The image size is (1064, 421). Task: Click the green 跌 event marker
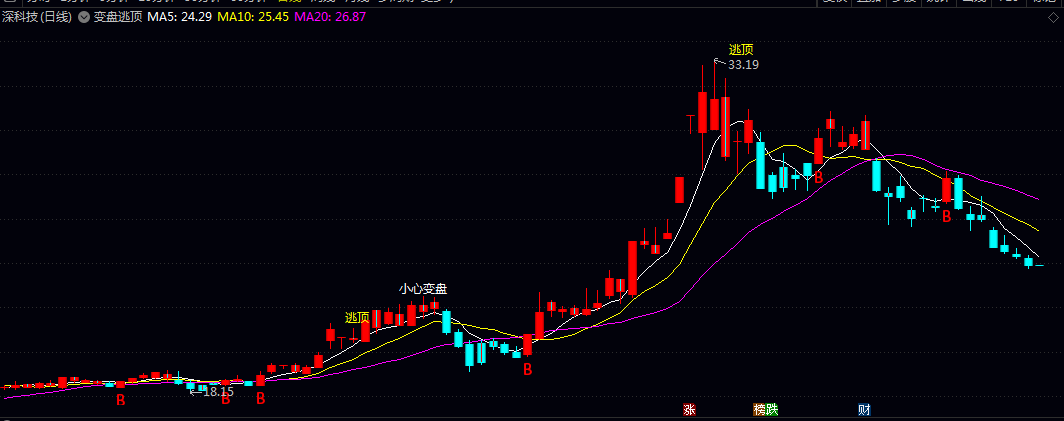[772, 409]
